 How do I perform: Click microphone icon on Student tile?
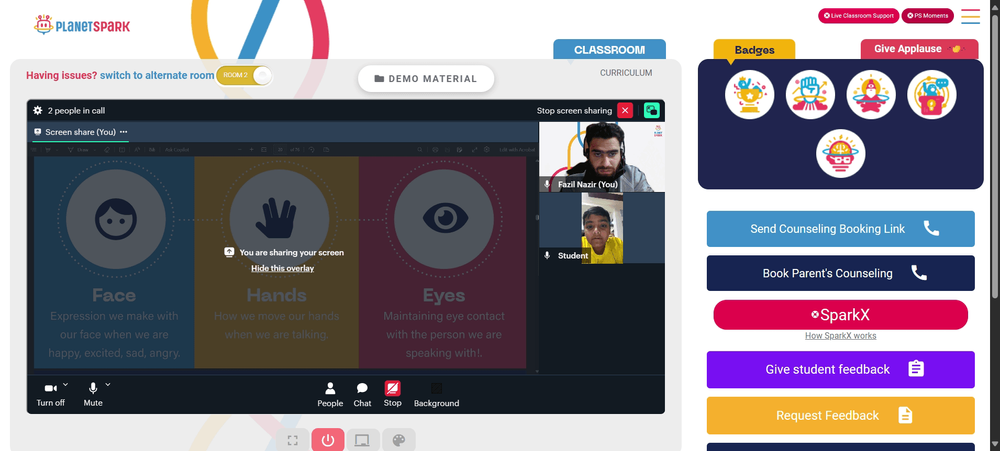click(547, 255)
